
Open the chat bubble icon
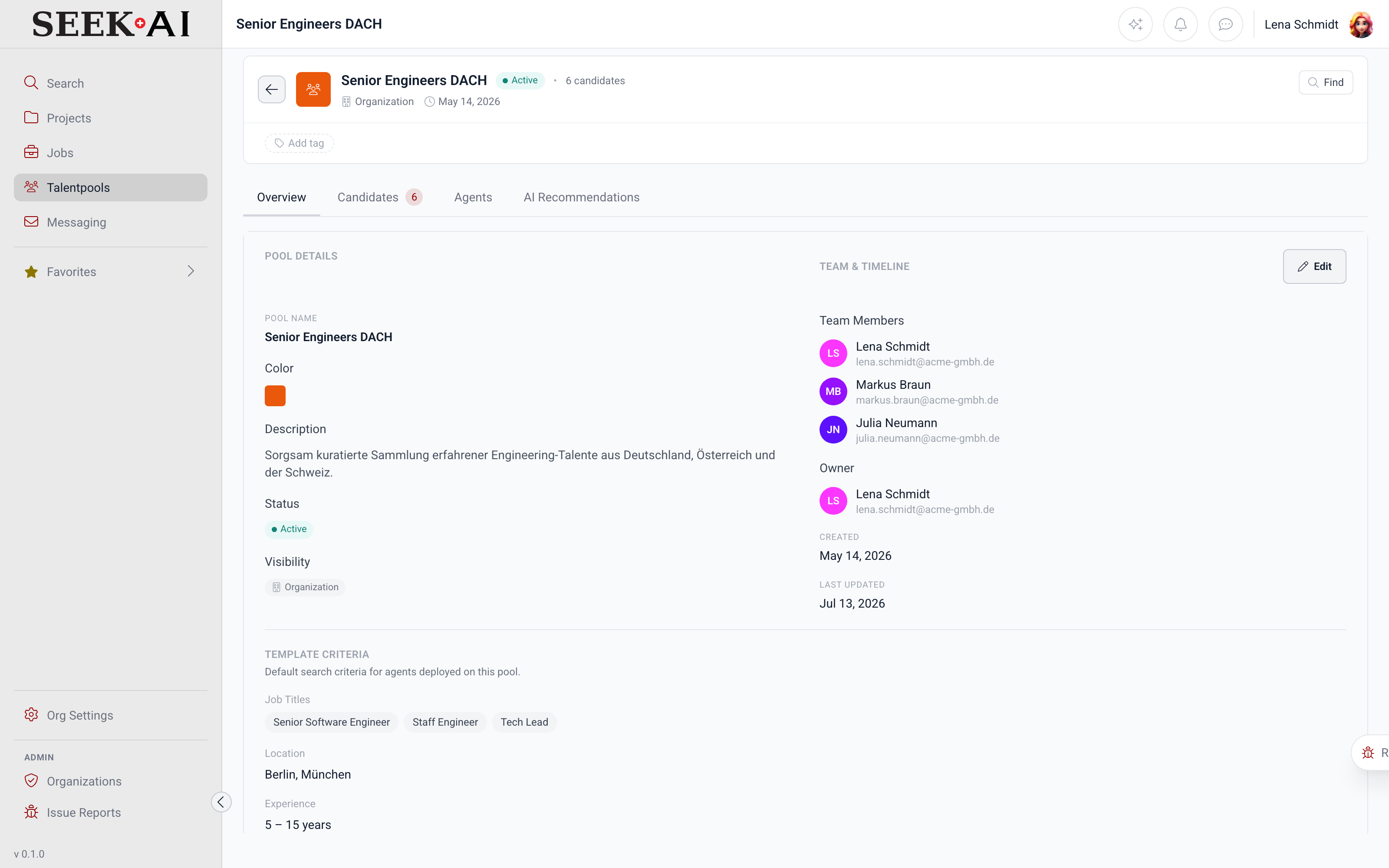tap(1225, 24)
